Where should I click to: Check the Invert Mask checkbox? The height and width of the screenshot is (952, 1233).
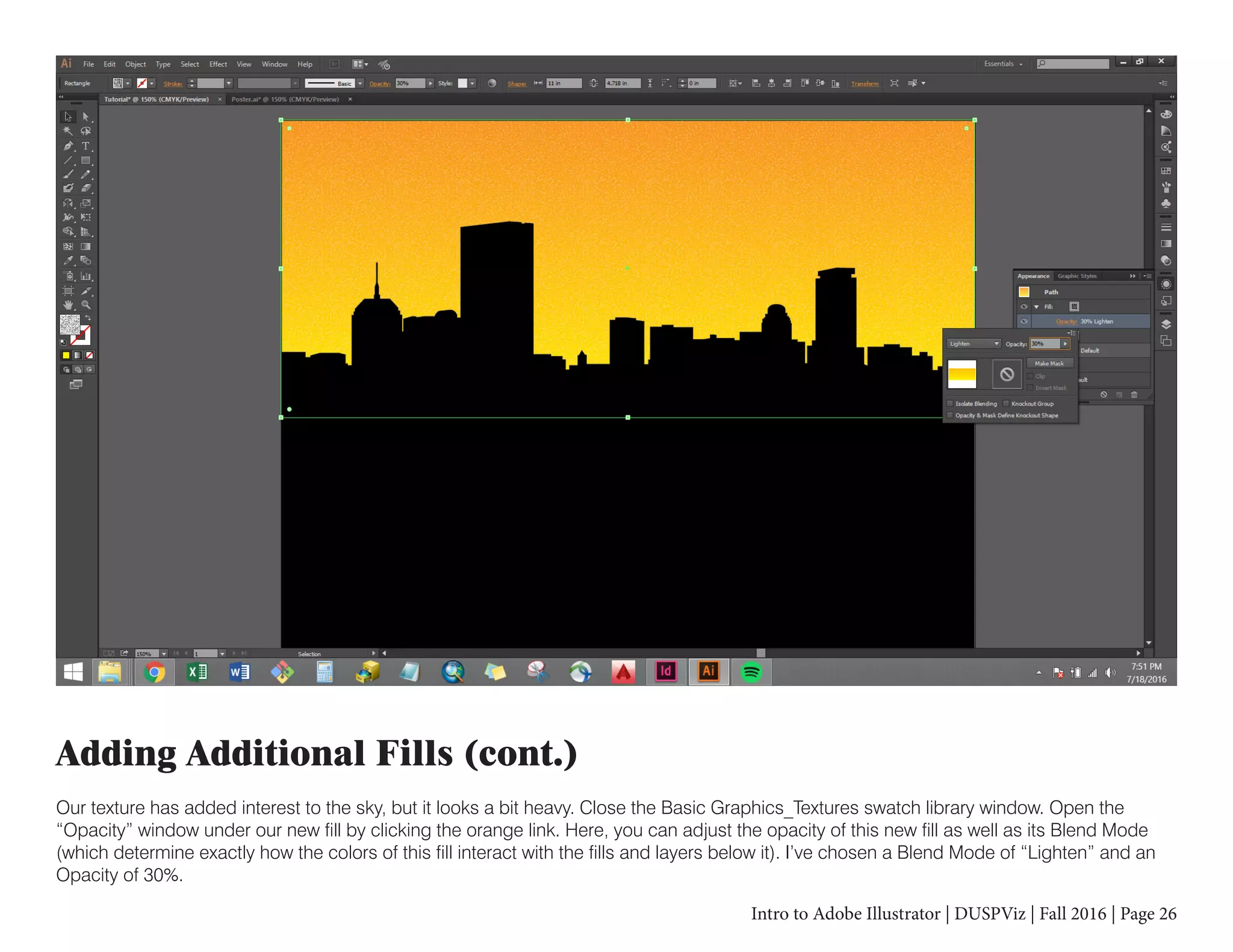coord(1030,388)
